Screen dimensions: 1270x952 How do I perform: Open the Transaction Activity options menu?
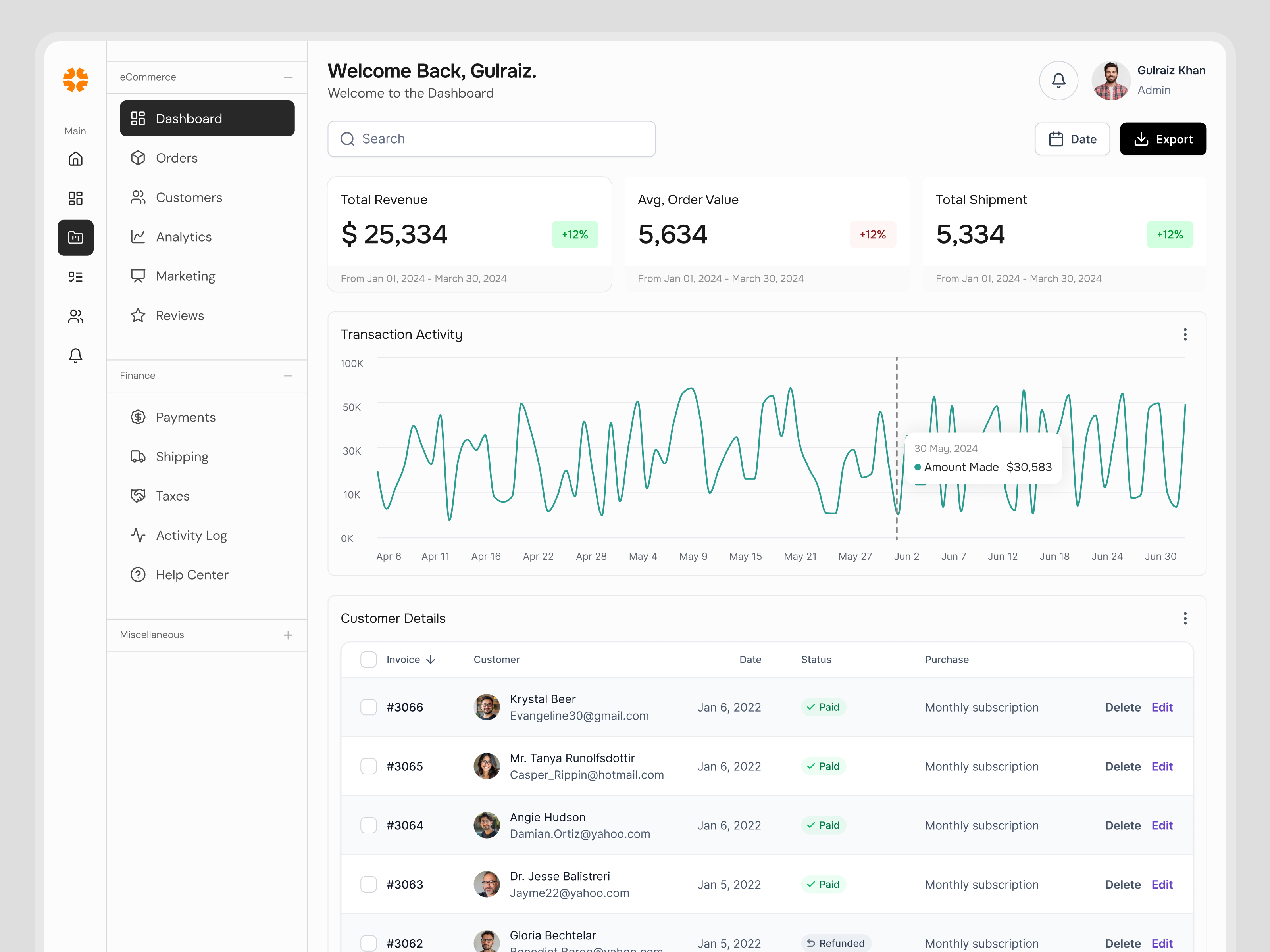click(x=1184, y=334)
